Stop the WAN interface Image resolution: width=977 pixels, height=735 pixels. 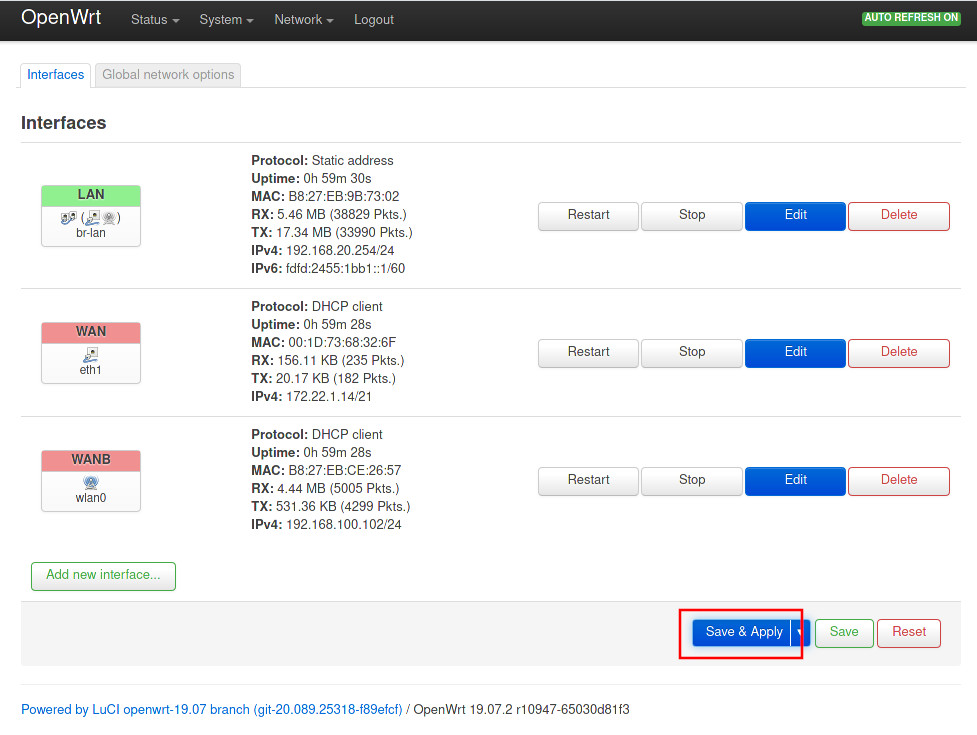pyautogui.click(x=692, y=353)
